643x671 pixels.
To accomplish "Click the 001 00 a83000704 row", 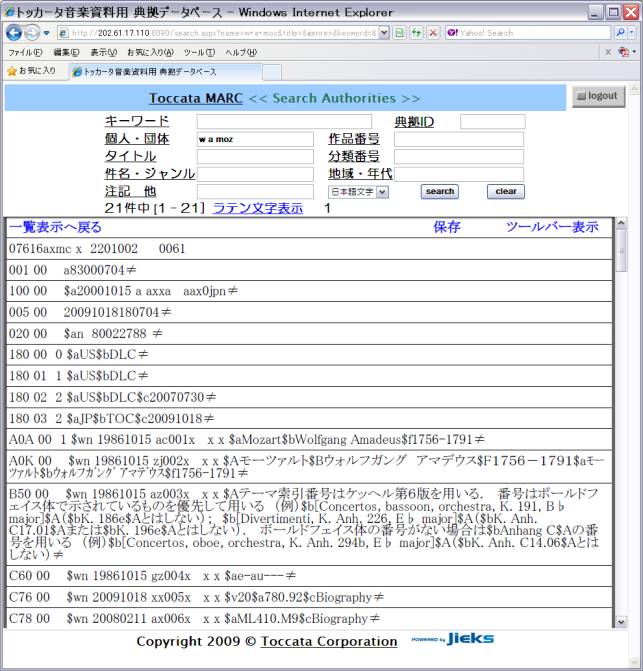I will (309, 270).
